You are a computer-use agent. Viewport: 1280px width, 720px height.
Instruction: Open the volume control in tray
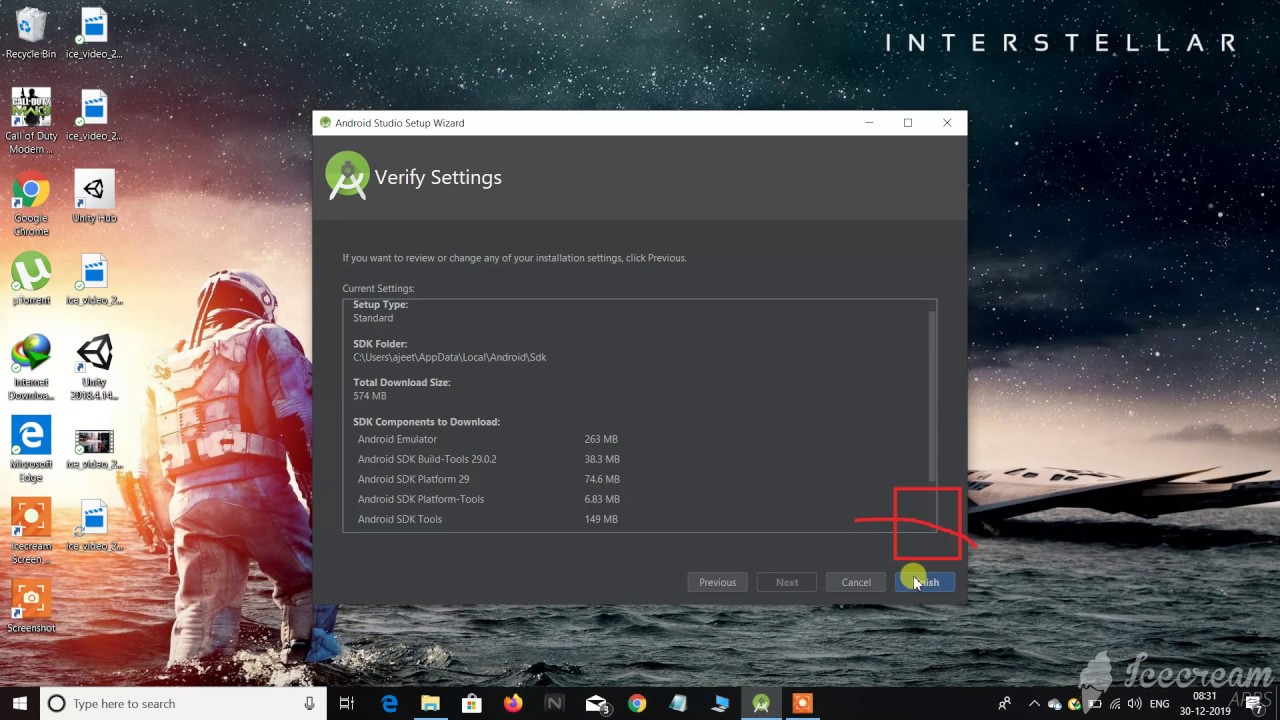click(x=1136, y=704)
